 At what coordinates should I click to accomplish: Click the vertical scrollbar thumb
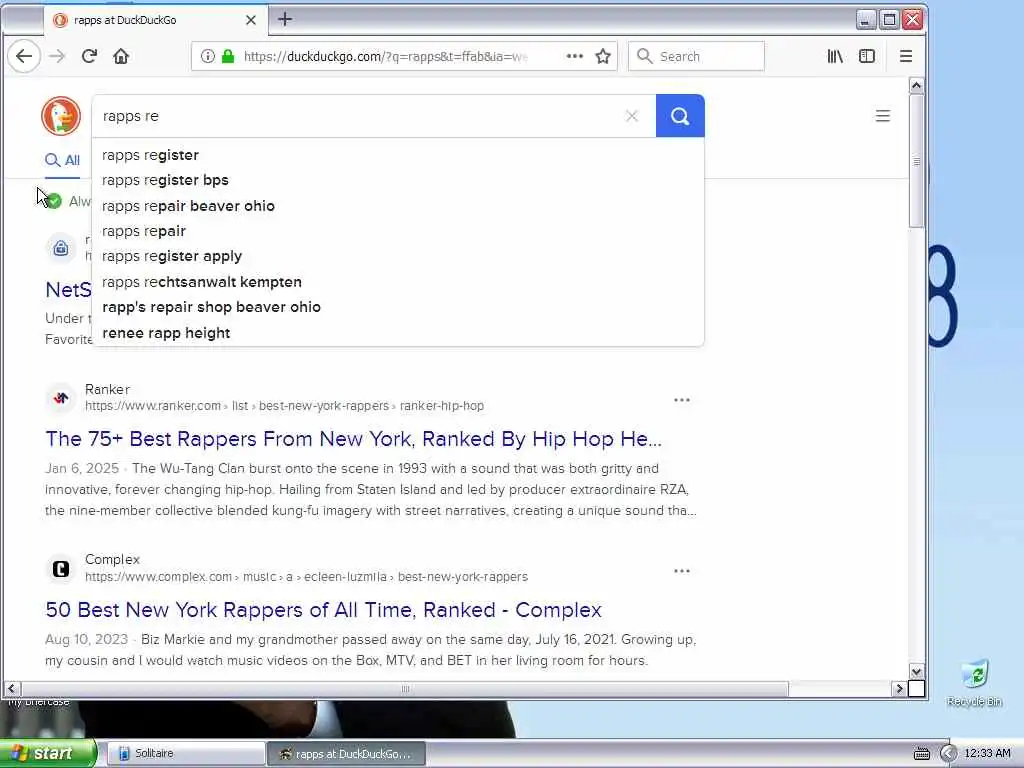[916, 161]
